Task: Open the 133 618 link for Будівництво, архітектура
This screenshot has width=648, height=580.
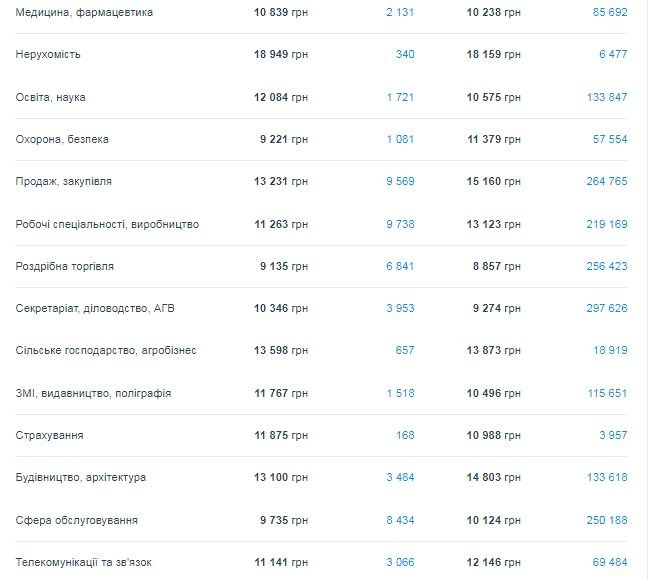Action: [607, 478]
